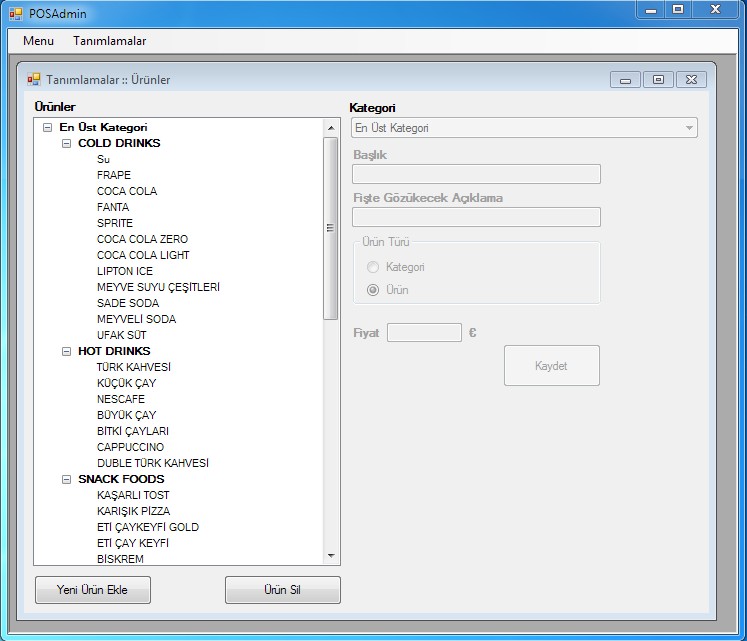Viewport: 747px width, 641px height.
Task: Click the product tree scrollbar down arrow
Action: point(331,556)
